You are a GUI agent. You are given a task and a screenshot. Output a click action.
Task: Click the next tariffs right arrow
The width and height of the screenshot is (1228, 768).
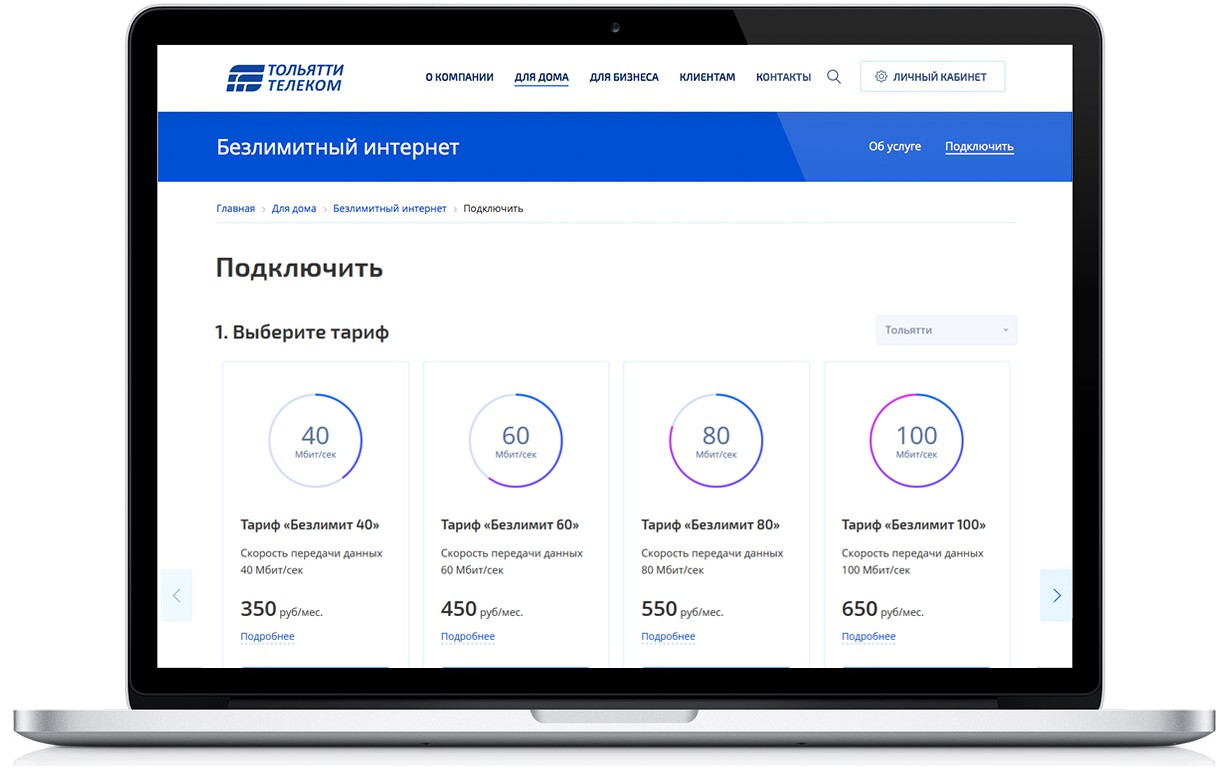pos(1056,596)
